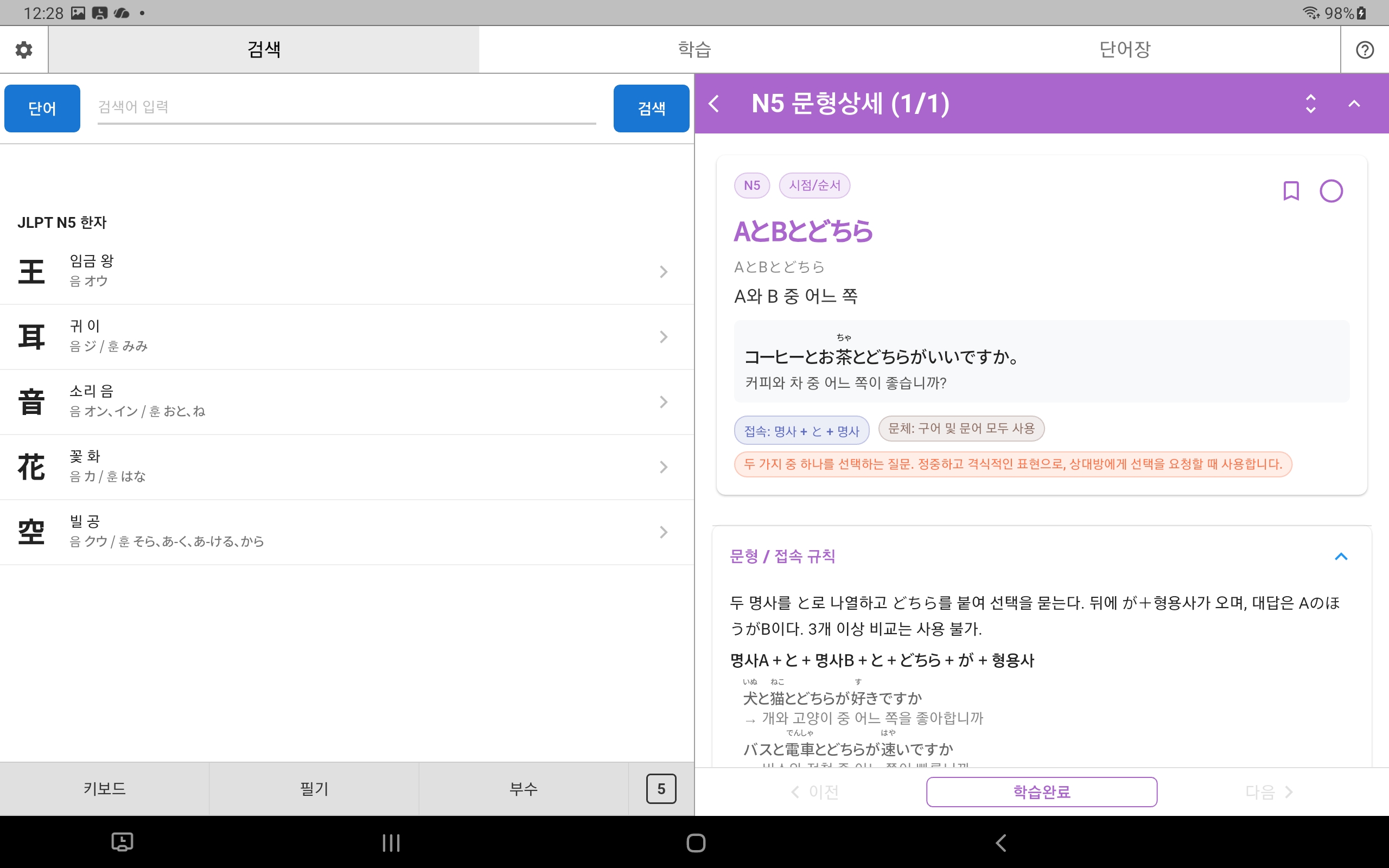Tap the 학습완료 button
1389x868 pixels.
click(x=1041, y=792)
